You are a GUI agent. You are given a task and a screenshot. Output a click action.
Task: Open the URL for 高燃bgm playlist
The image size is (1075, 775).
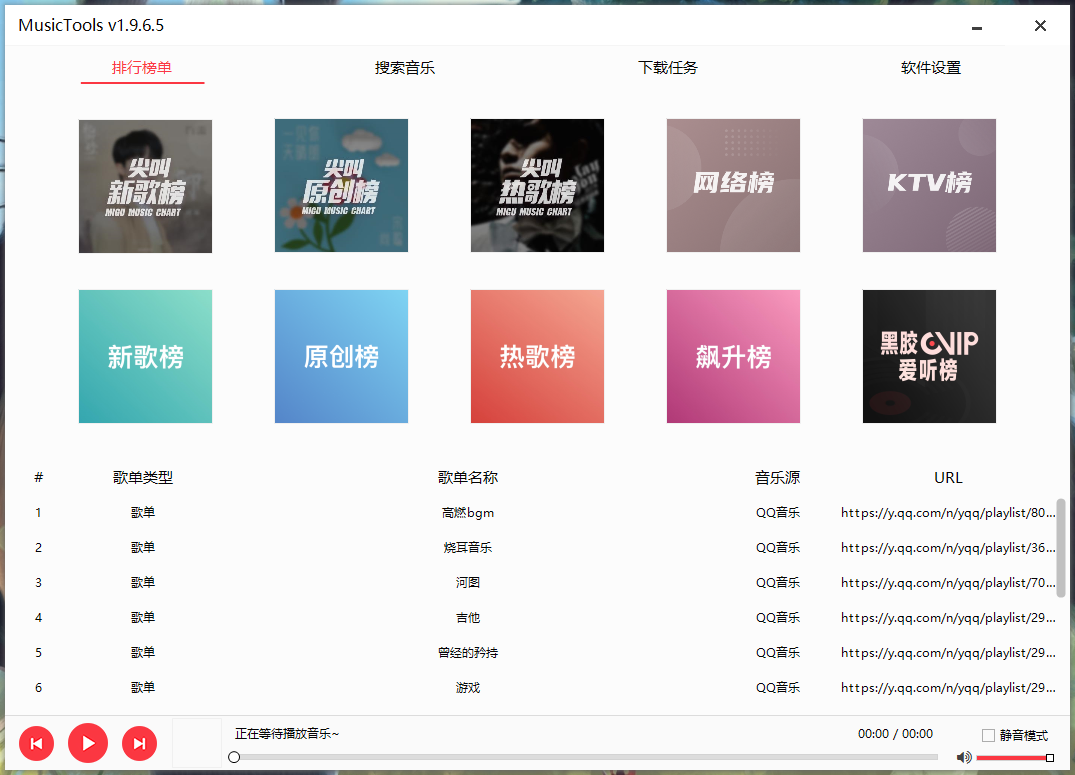948,512
